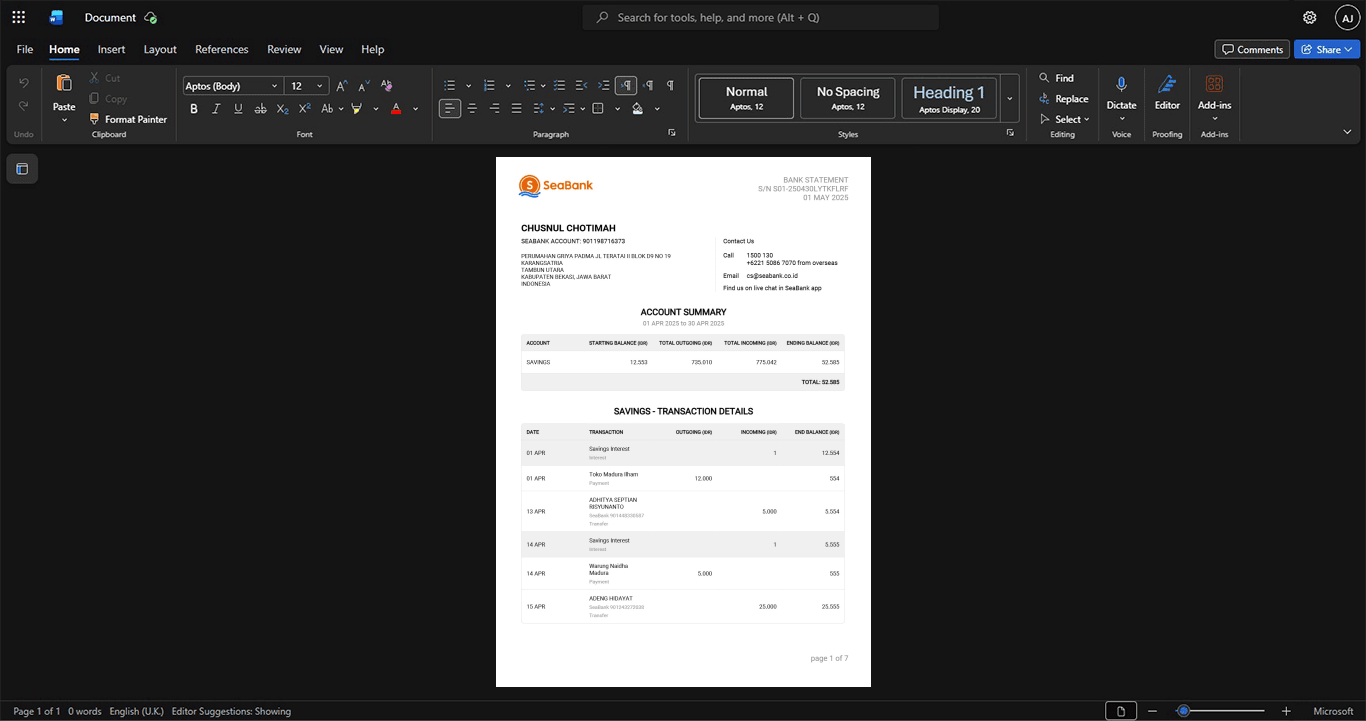The image size is (1366, 721).
Task: Click the Paste clipboard icon
Action: [64, 83]
